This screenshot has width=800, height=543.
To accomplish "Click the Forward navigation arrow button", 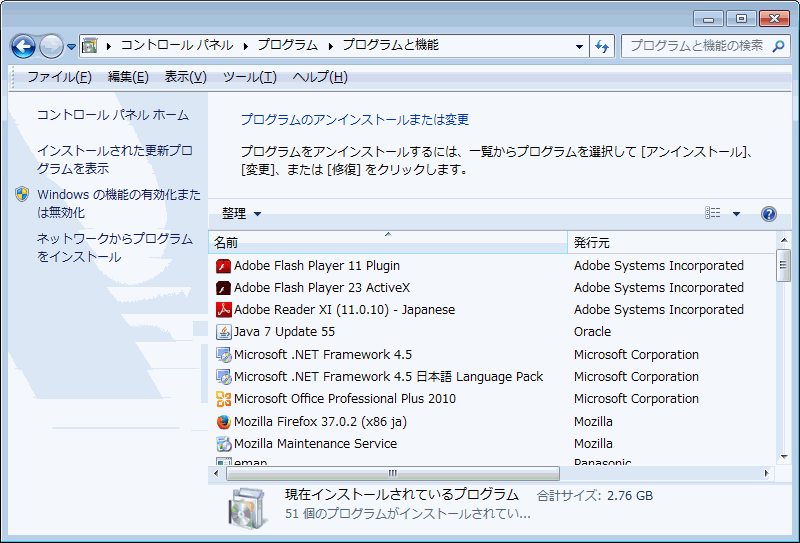I will (51, 46).
